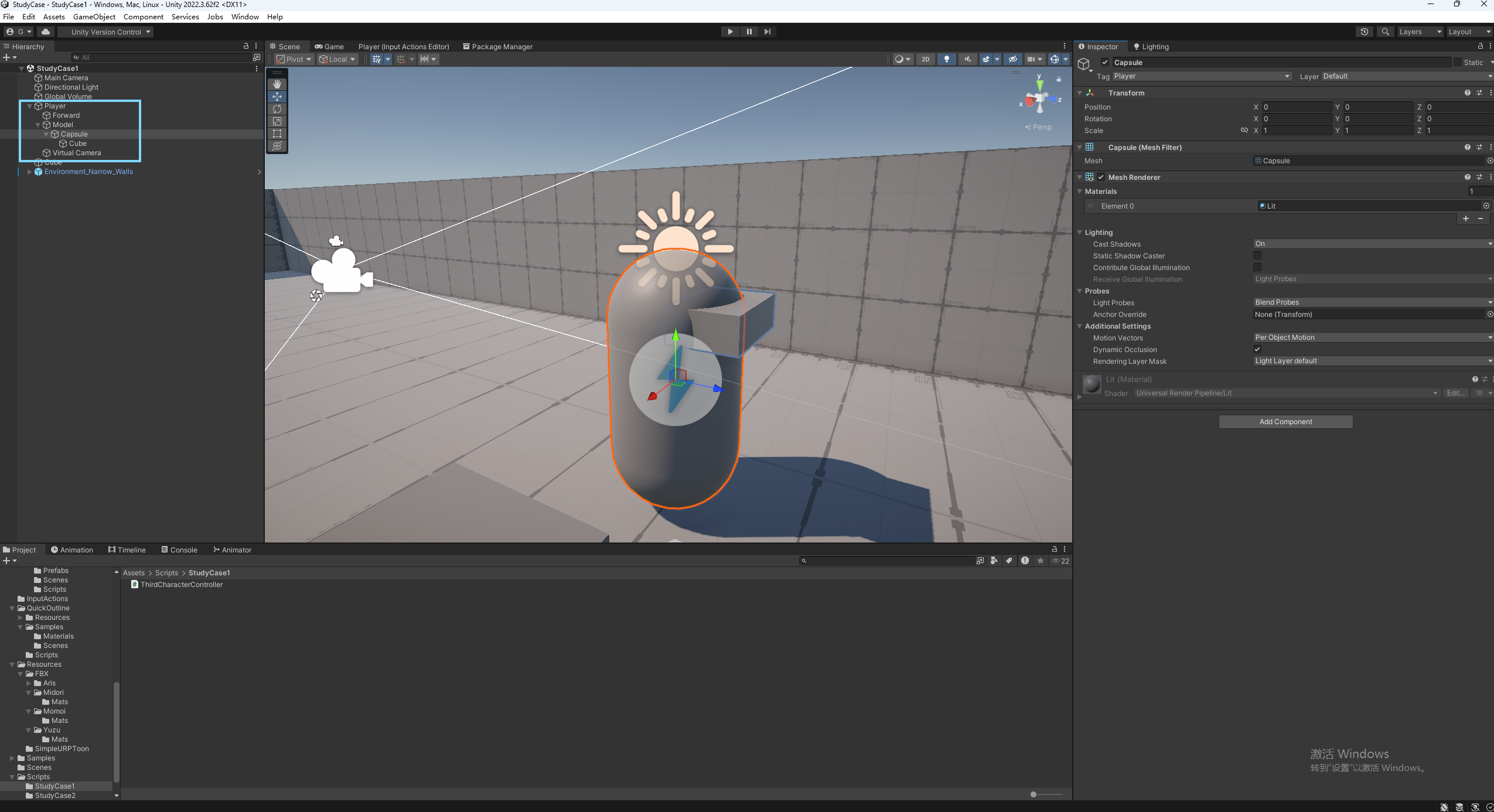Open the GameObject menu
The width and height of the screenshot is (1494, 812).
tap(94, 17)
